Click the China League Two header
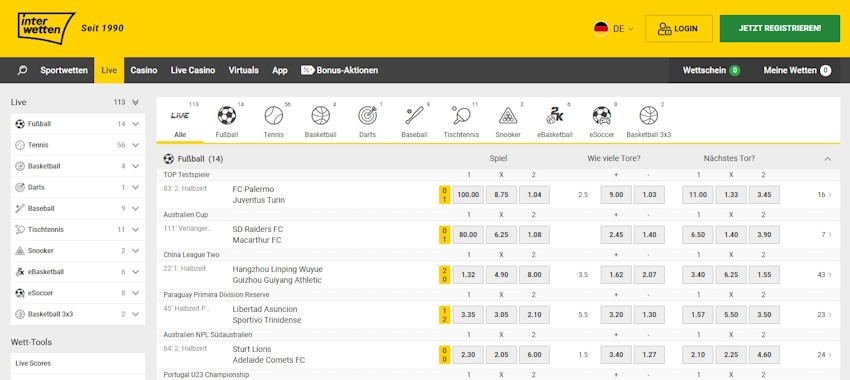Image resolution: width=850 pixels, height=380 pixels. [191, 255]
